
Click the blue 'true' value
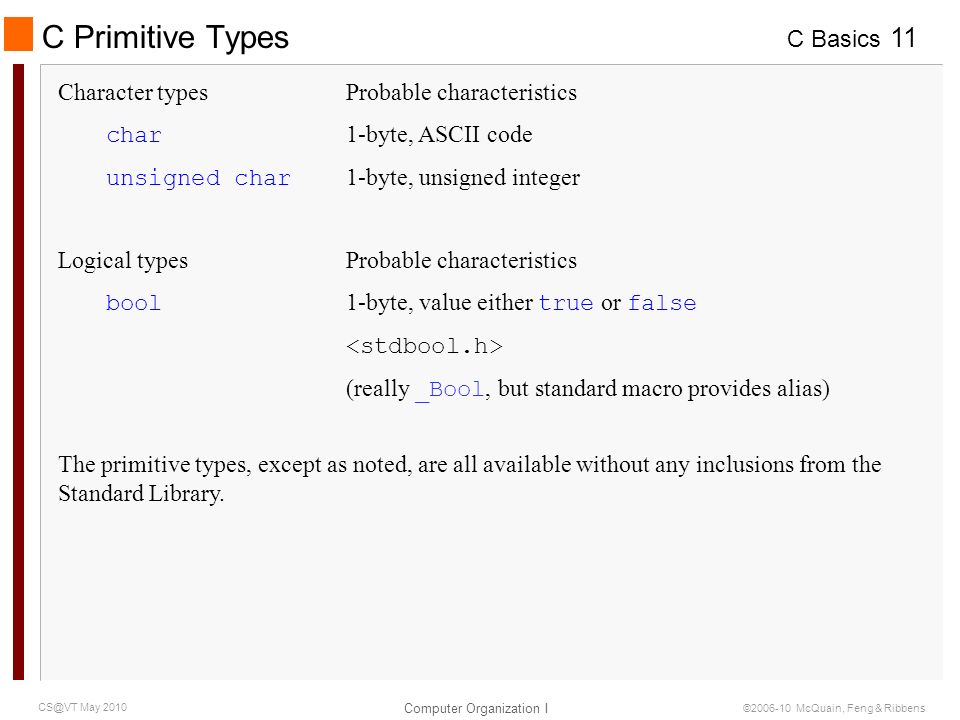[x=566, y=303]
